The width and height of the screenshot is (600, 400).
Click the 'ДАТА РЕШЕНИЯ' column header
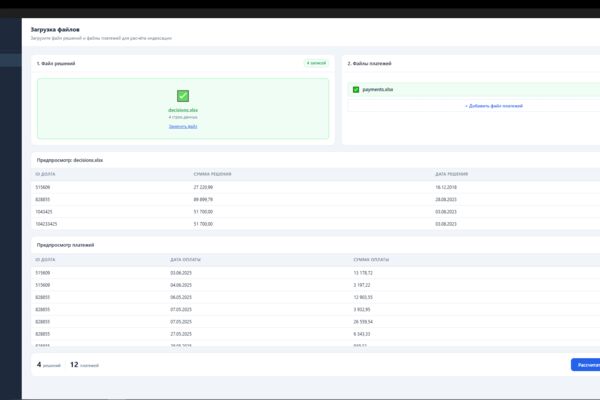[x=452, y=174]
